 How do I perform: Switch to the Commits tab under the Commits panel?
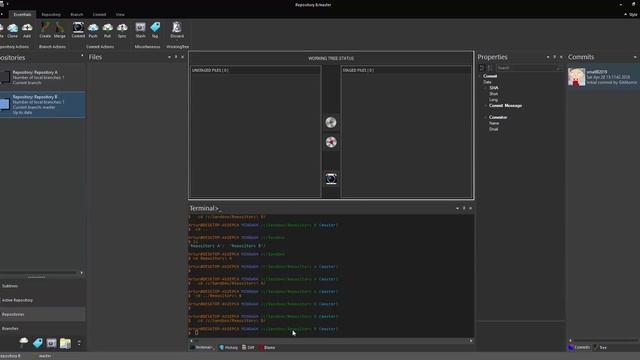579,347
